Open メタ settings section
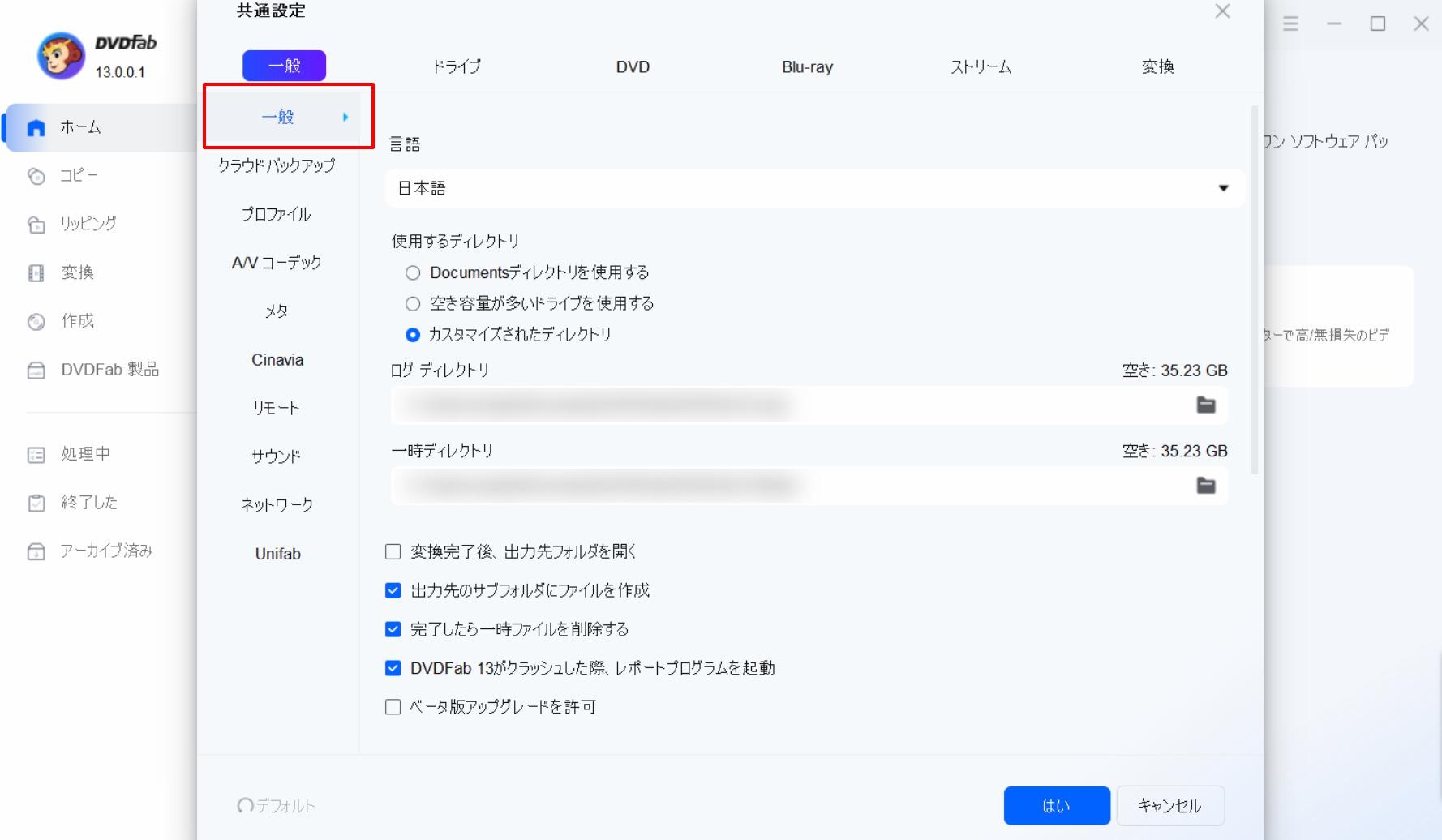Screen dimensions: 1442x840 277,311
